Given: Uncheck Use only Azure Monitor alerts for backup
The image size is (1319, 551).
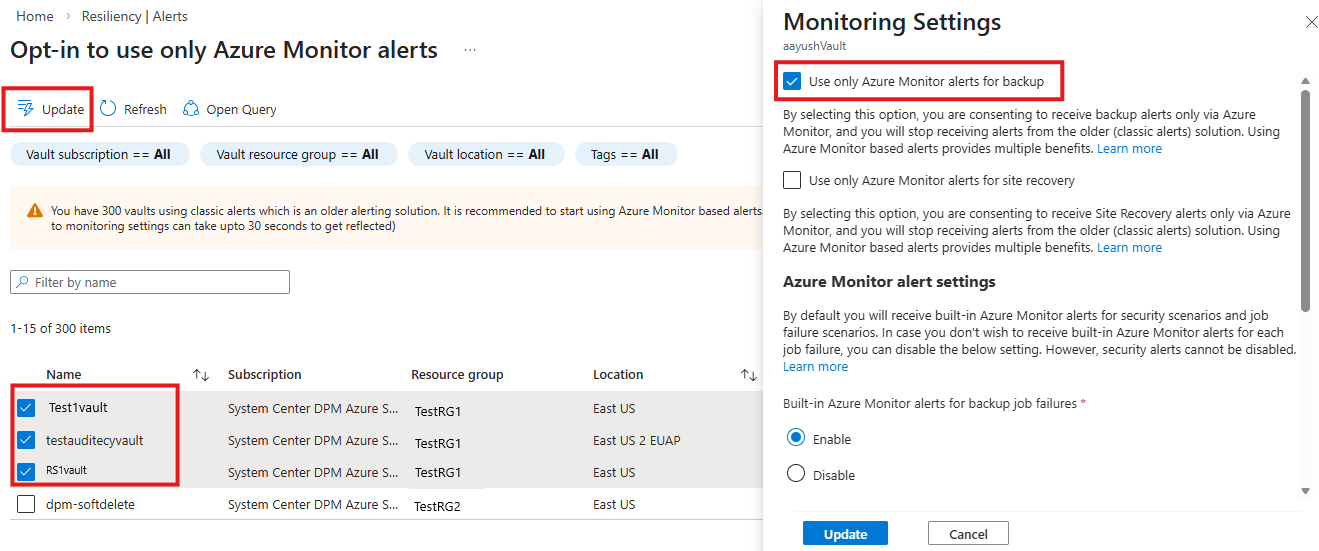Looking at the screenshot, I should tap(793, 81).
